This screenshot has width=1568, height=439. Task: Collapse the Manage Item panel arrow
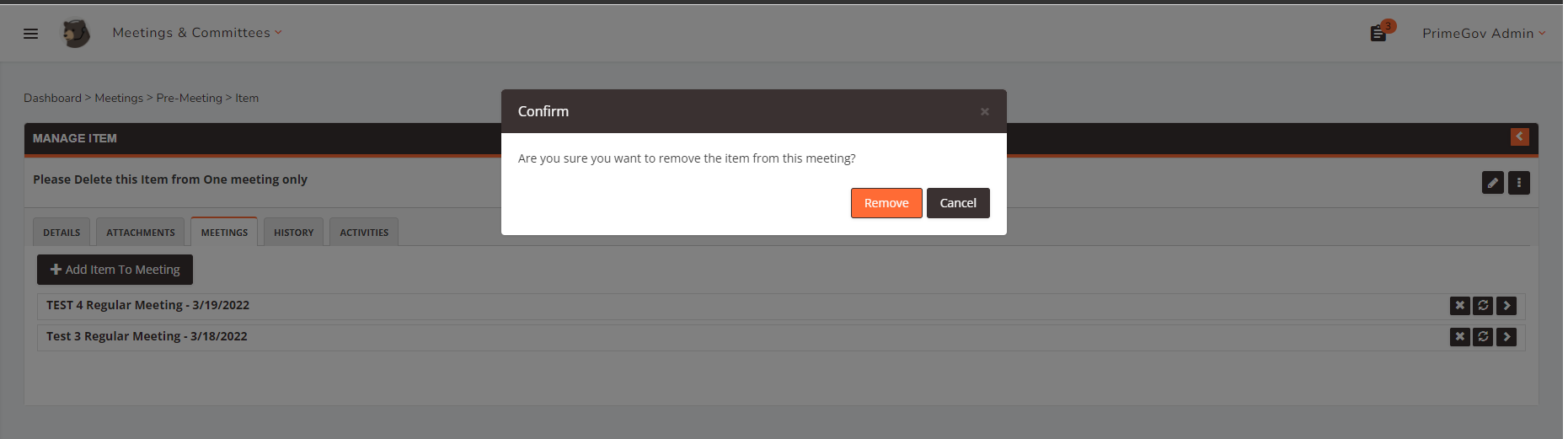pos(1519,137)
